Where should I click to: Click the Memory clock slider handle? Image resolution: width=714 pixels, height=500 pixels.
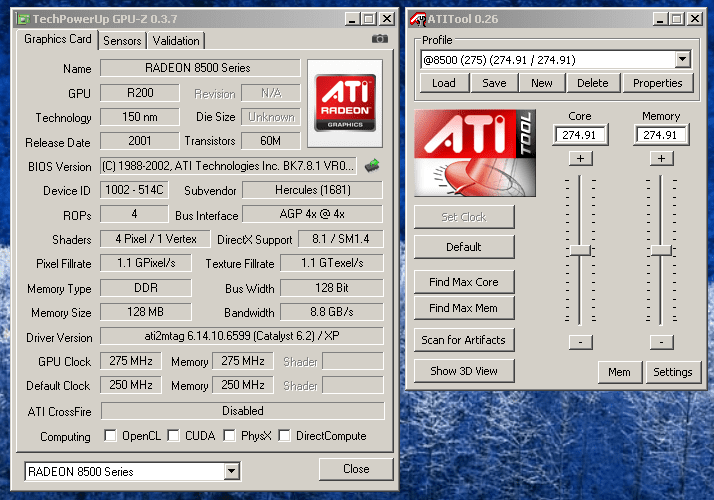[661, 250]
